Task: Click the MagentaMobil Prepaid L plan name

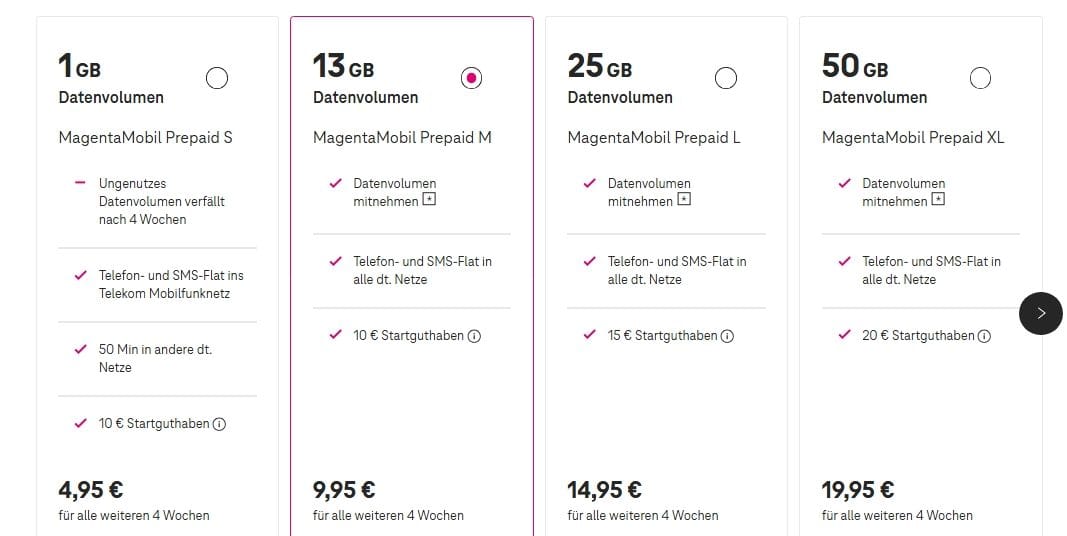Action: (x=654, y=137)
